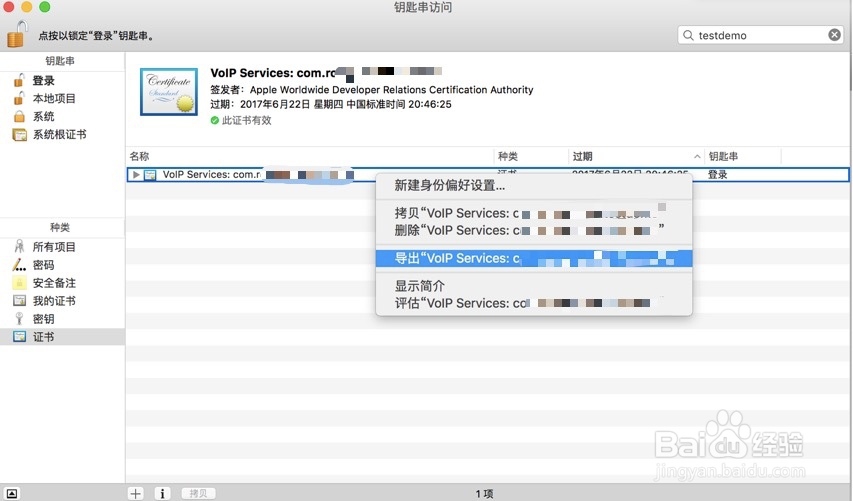The image size is (853, 501).
Task: Click the 拷贝 button in bottom bar
Action: 198,493
